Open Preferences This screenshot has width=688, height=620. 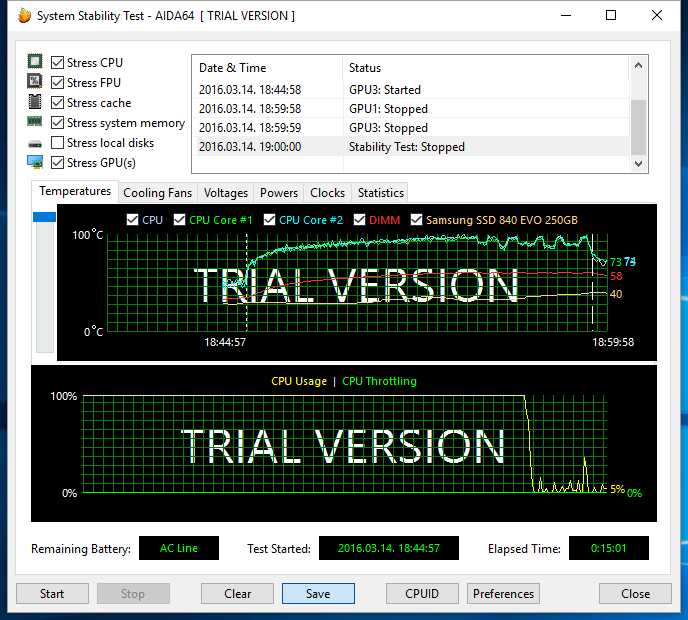pyautogui.click(x=503, y=594)
